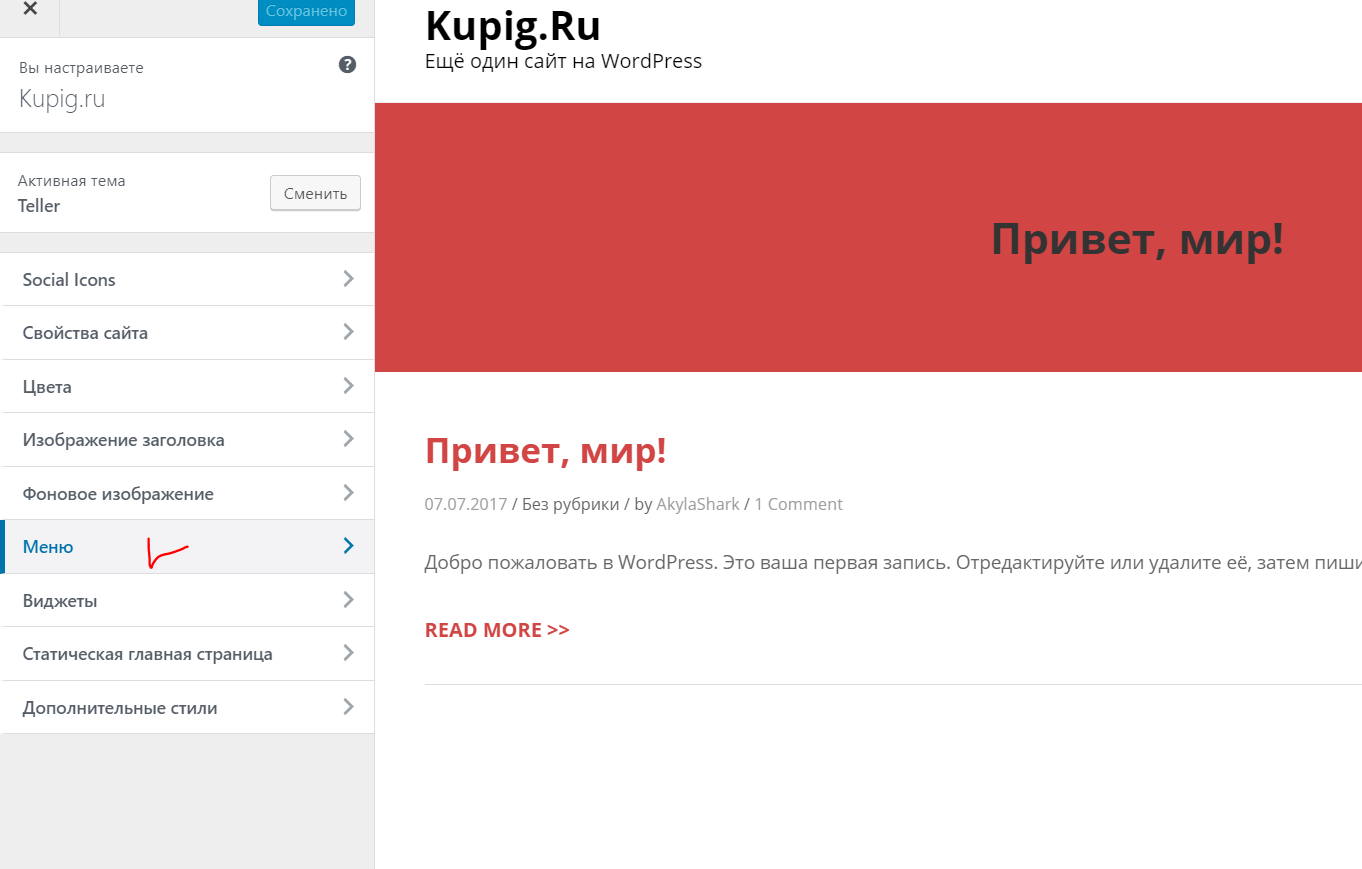Click chevron beside Фоновое изображение

pyautogui.click(x=348, y=493)
